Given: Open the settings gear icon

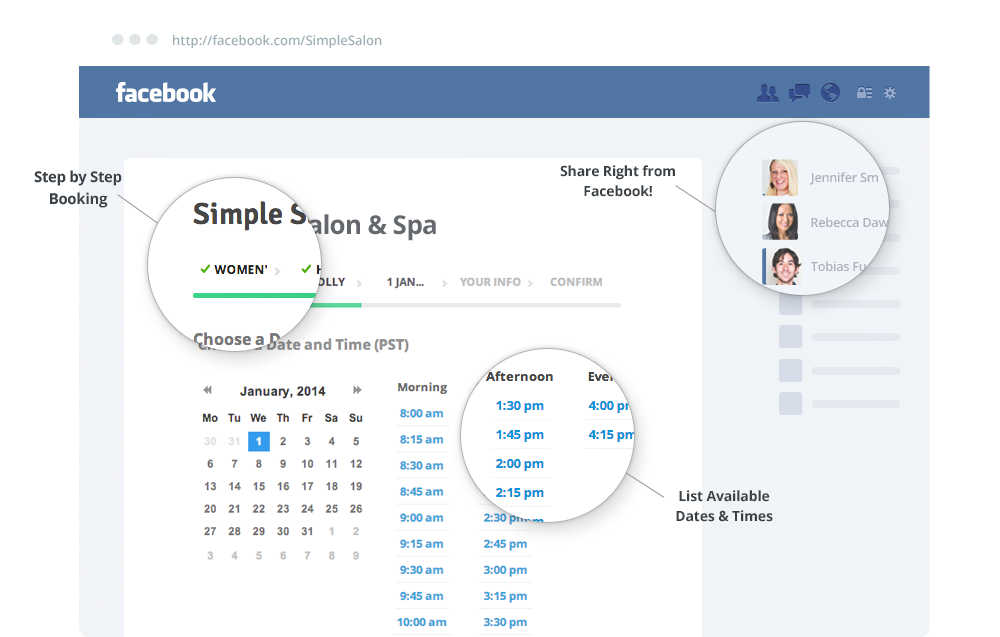Looking at the screenshot, I should pos(890,93).
